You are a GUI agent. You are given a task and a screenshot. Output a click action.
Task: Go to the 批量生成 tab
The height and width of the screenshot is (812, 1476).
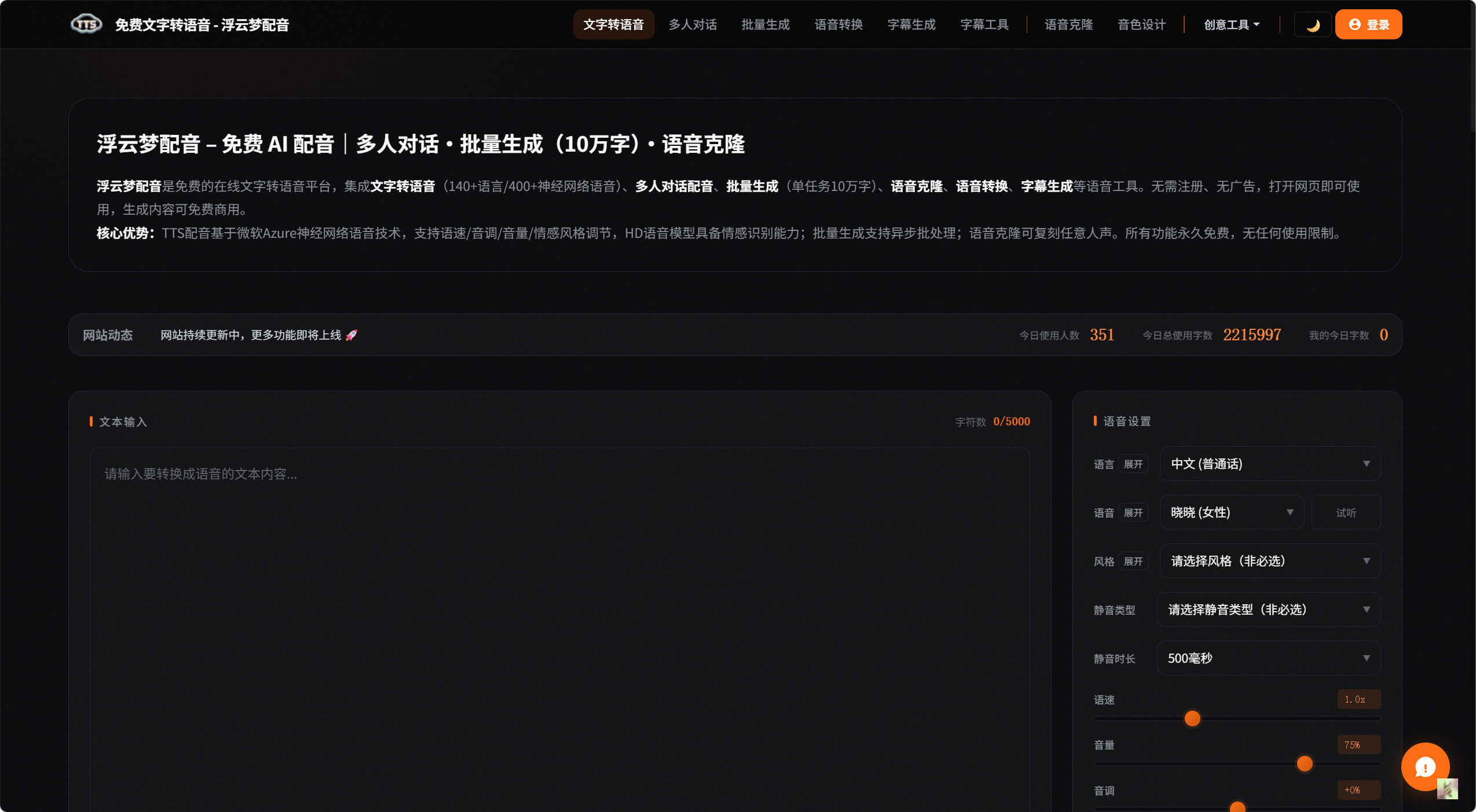(x=766, y=24)
